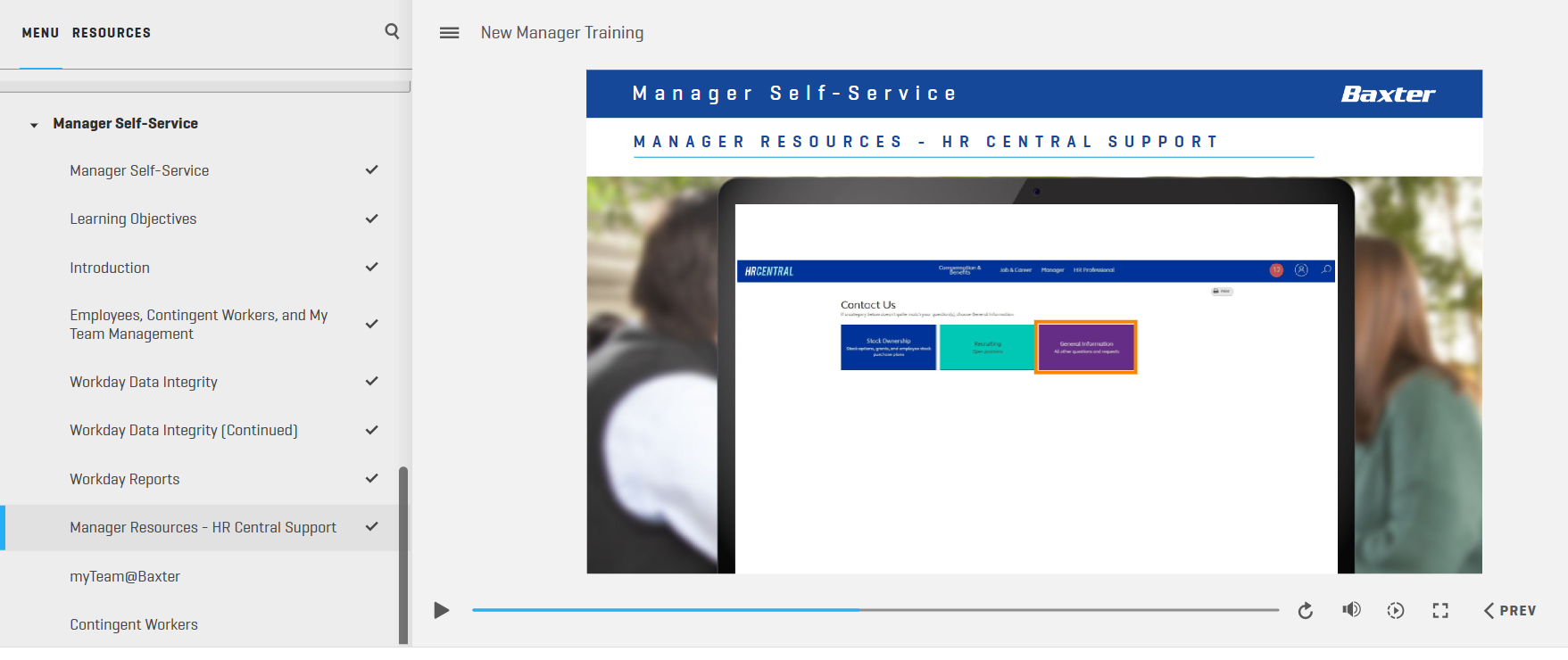
Task: Open the myTeam@Baxter lesson
Action: pyautogui.click(x=204, y=576)
